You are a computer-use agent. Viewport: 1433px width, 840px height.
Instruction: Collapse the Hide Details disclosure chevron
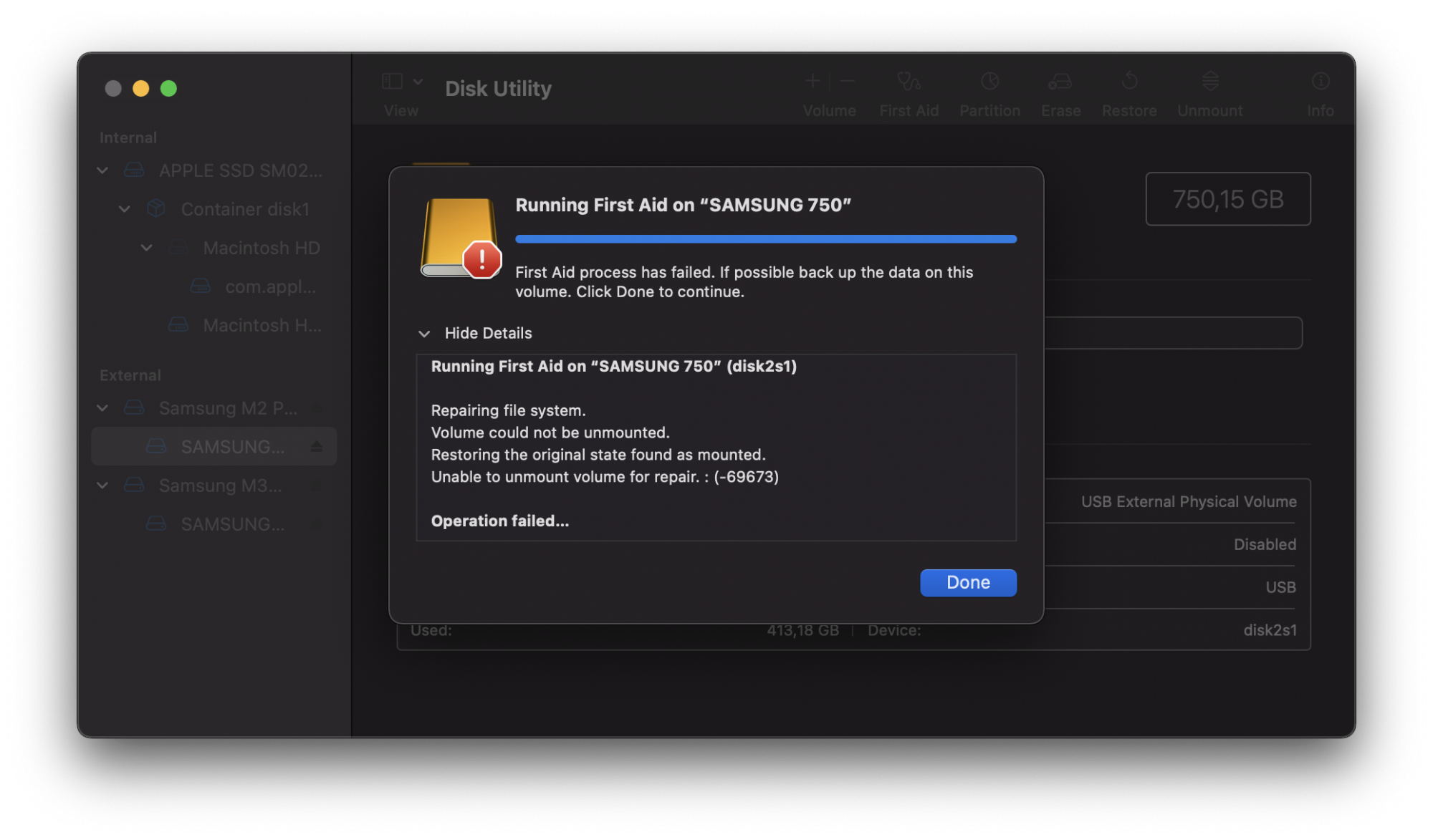click(x=424, y=334)
